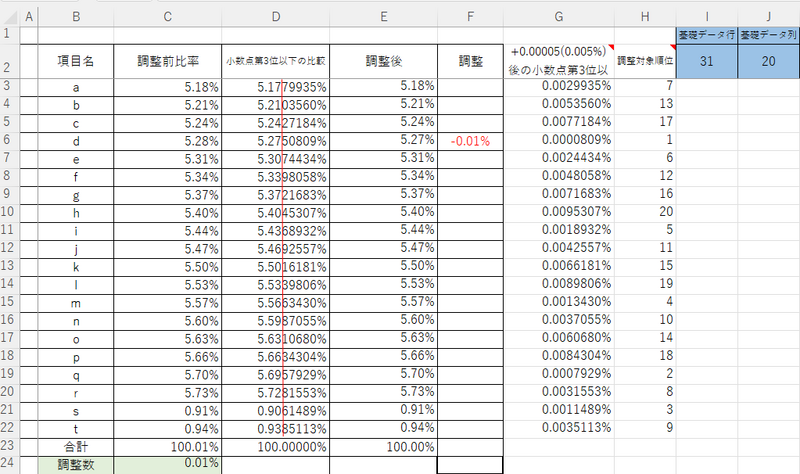Click the select-all corner of the grid

8,15
